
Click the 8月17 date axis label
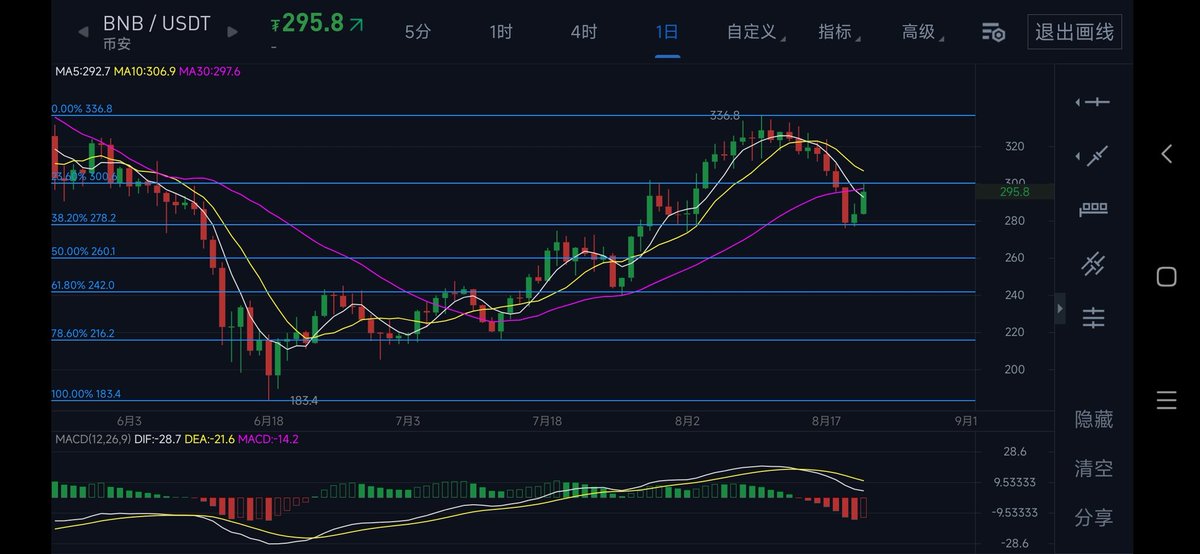pos(826,420)
